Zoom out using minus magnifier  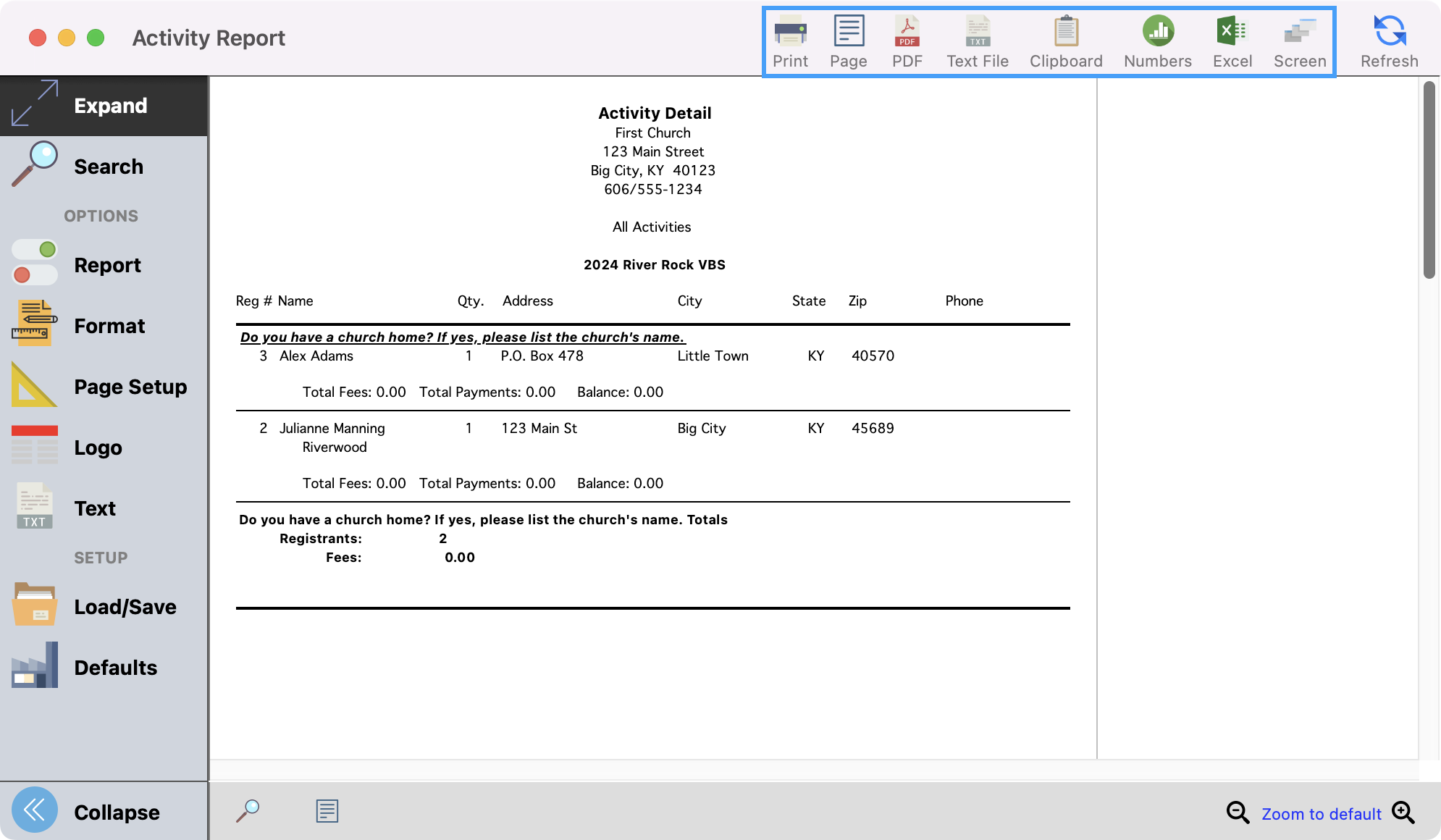[x=1238, y=812]
